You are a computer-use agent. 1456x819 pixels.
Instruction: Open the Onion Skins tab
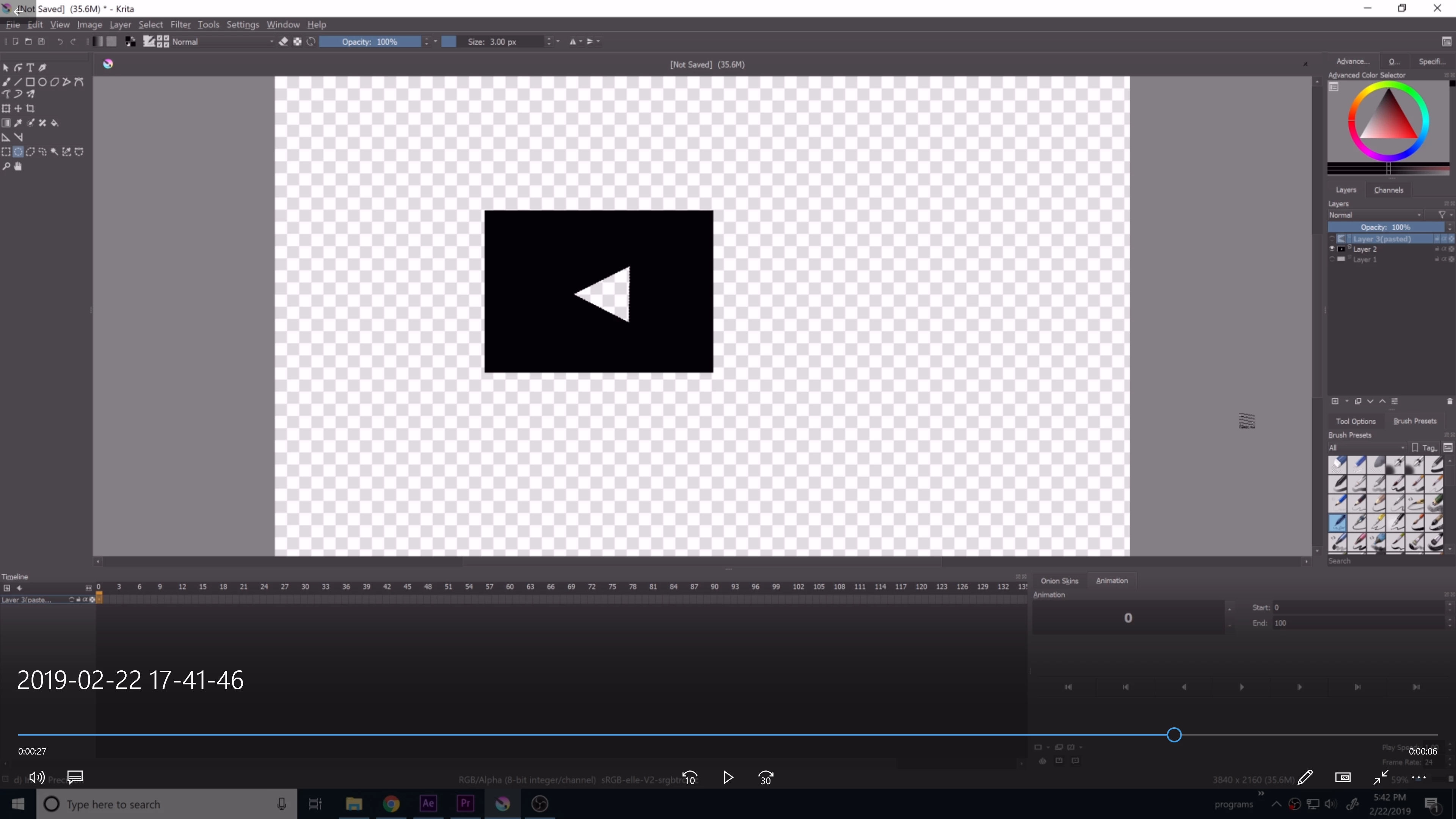pos(1059,581)
